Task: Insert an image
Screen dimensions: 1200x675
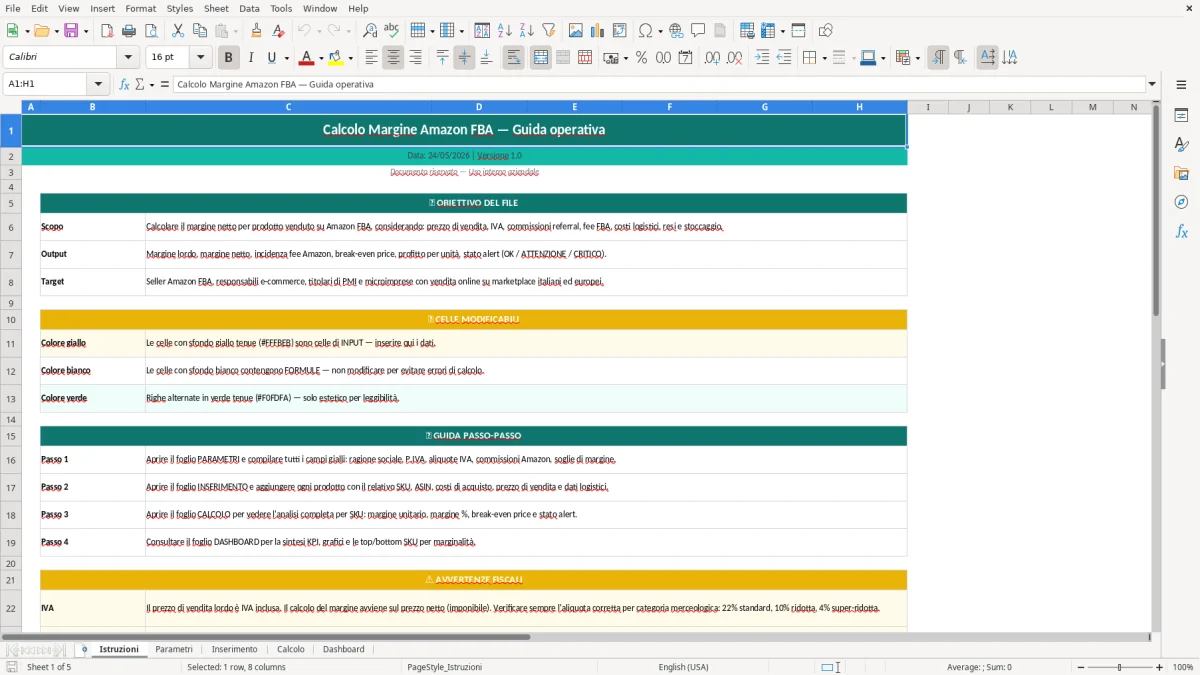Action: click(576, 31)
